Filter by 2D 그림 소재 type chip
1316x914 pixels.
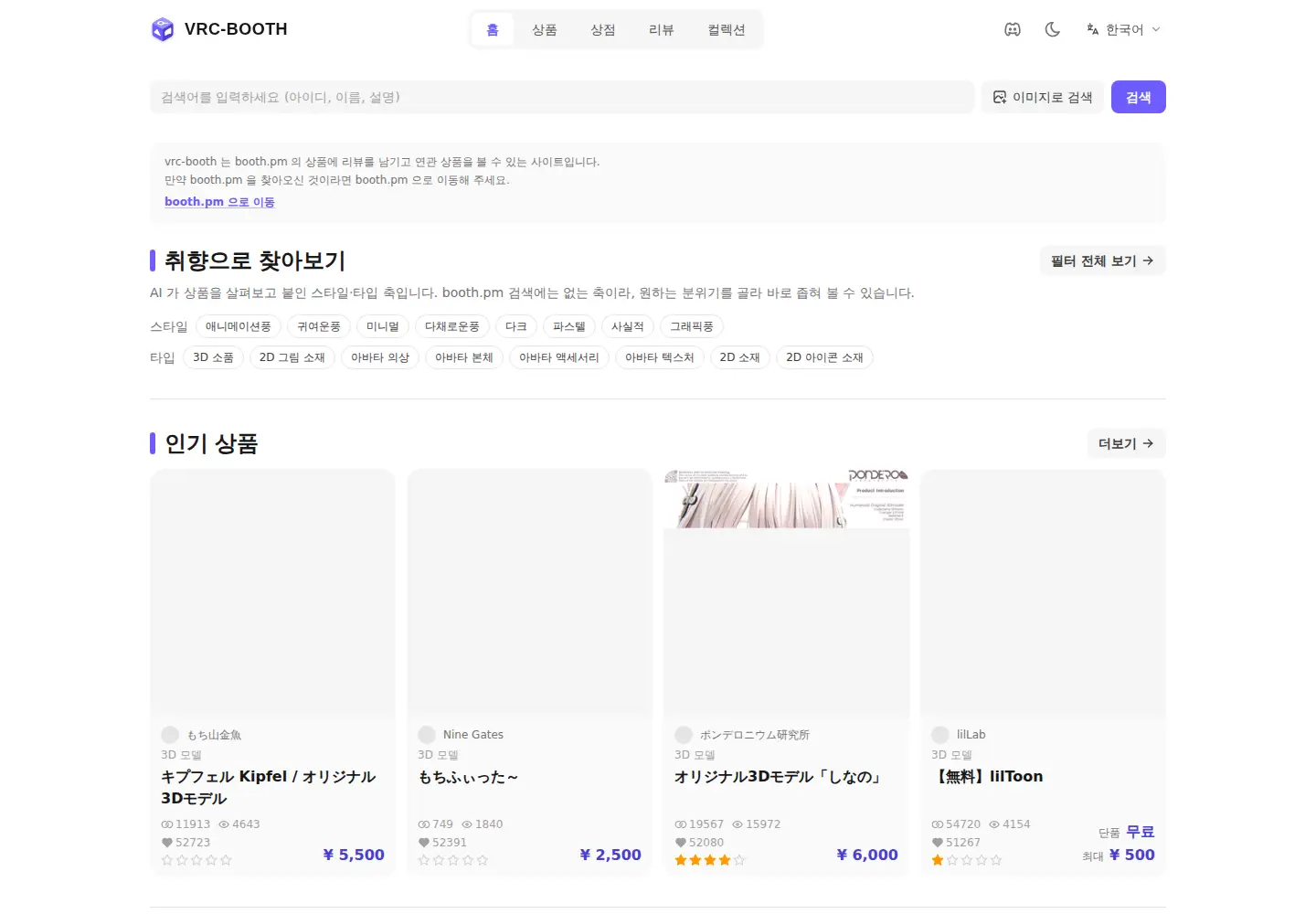pos(292,357)
